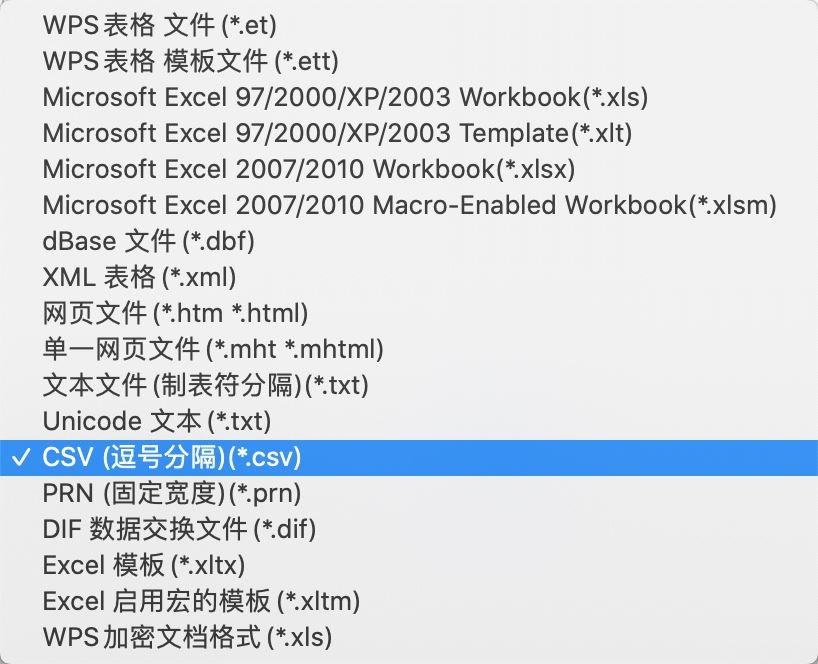
Task: Choose DIF 数据交换文件 (*.dif)
Action: click(180, 529)
